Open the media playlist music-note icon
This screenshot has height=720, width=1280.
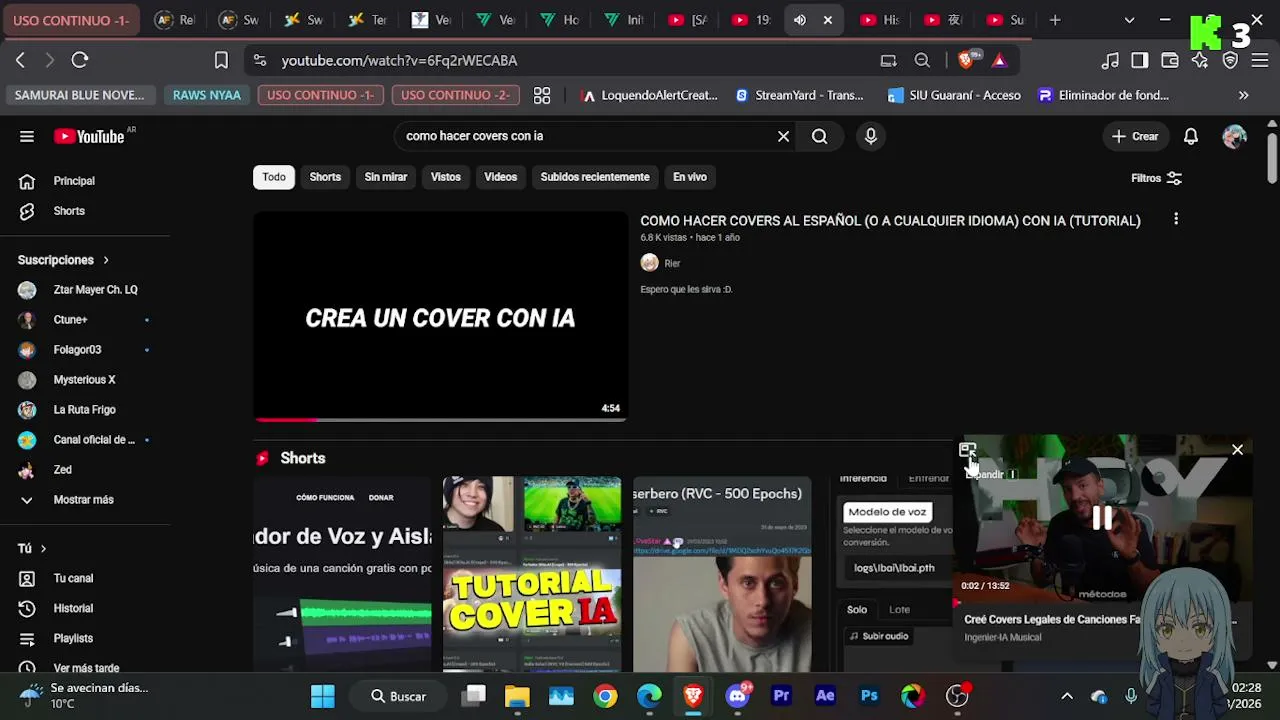1110,60
